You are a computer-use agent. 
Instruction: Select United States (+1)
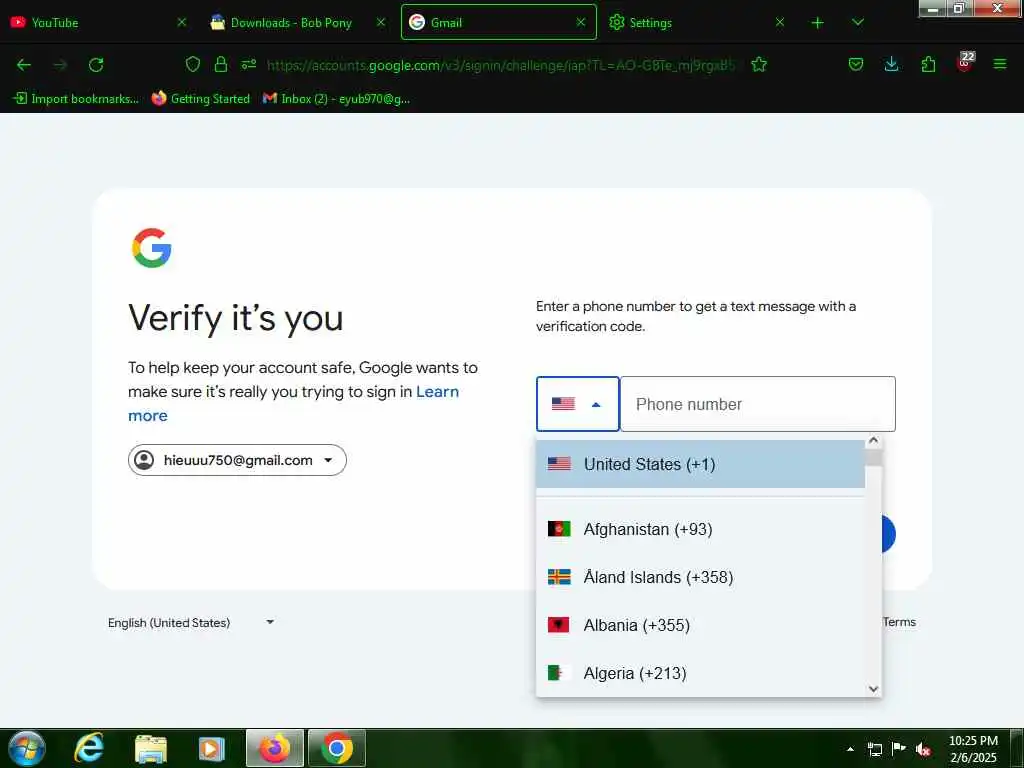(700, 464)
